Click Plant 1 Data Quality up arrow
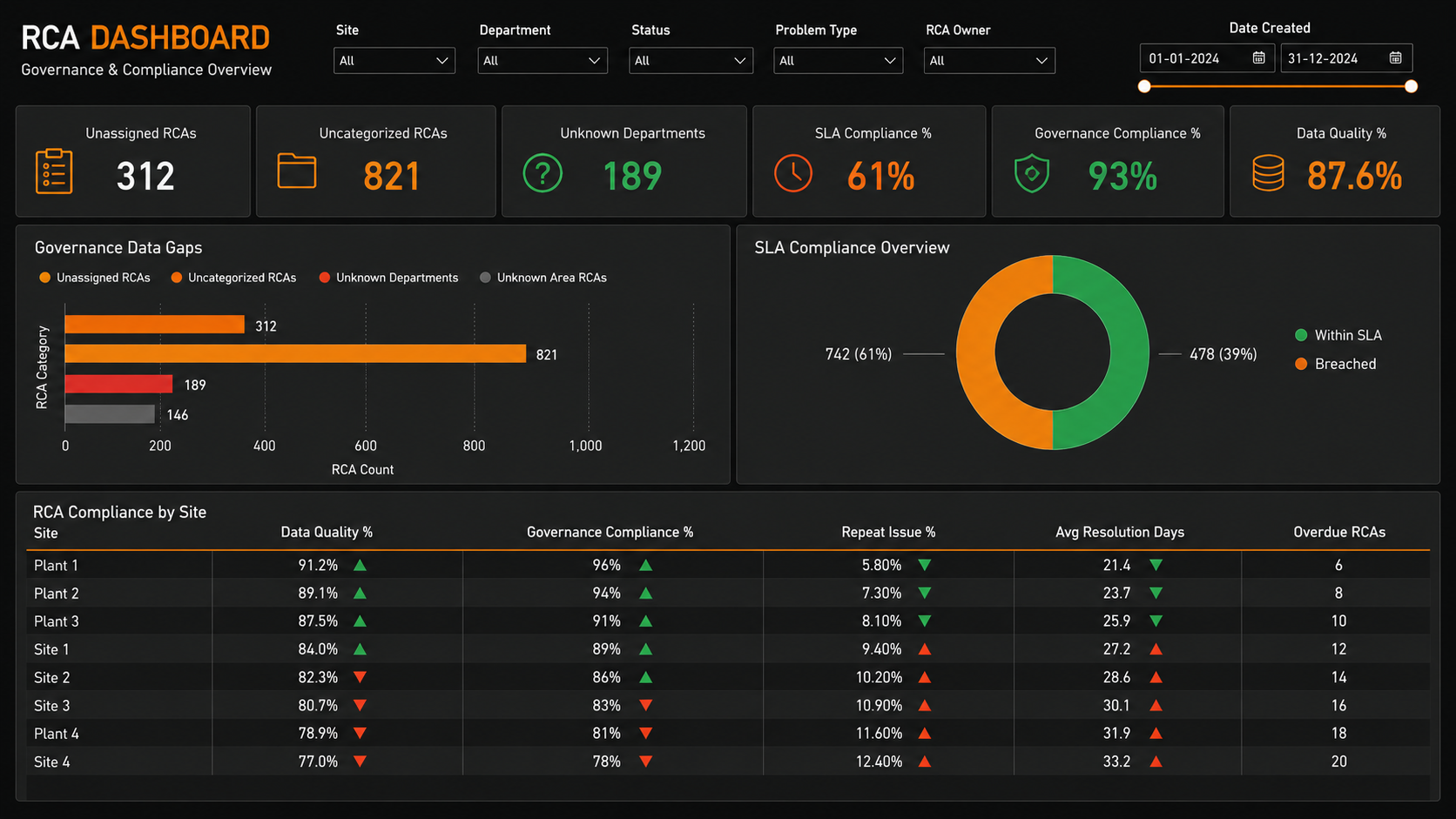This screenshot has height=819, width=1456. pos(360,565)
